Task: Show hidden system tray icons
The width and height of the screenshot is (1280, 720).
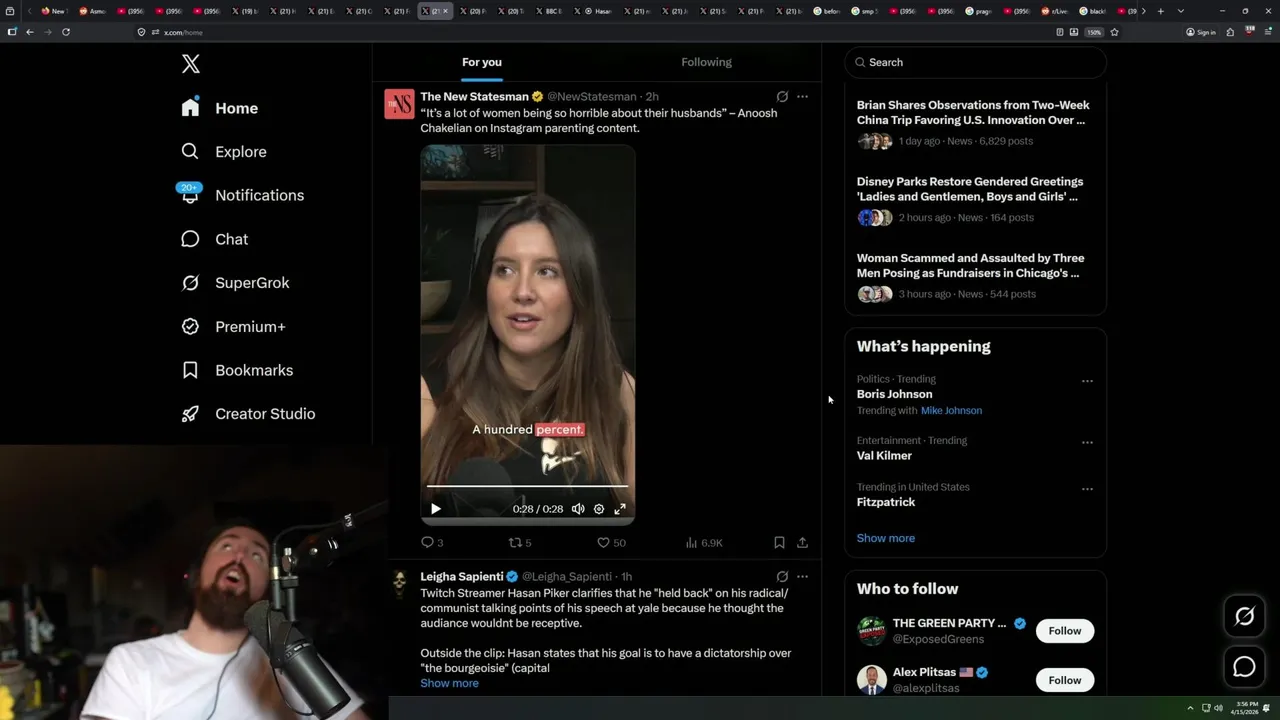Action: pyautogui.click(x=1190, y=708)
